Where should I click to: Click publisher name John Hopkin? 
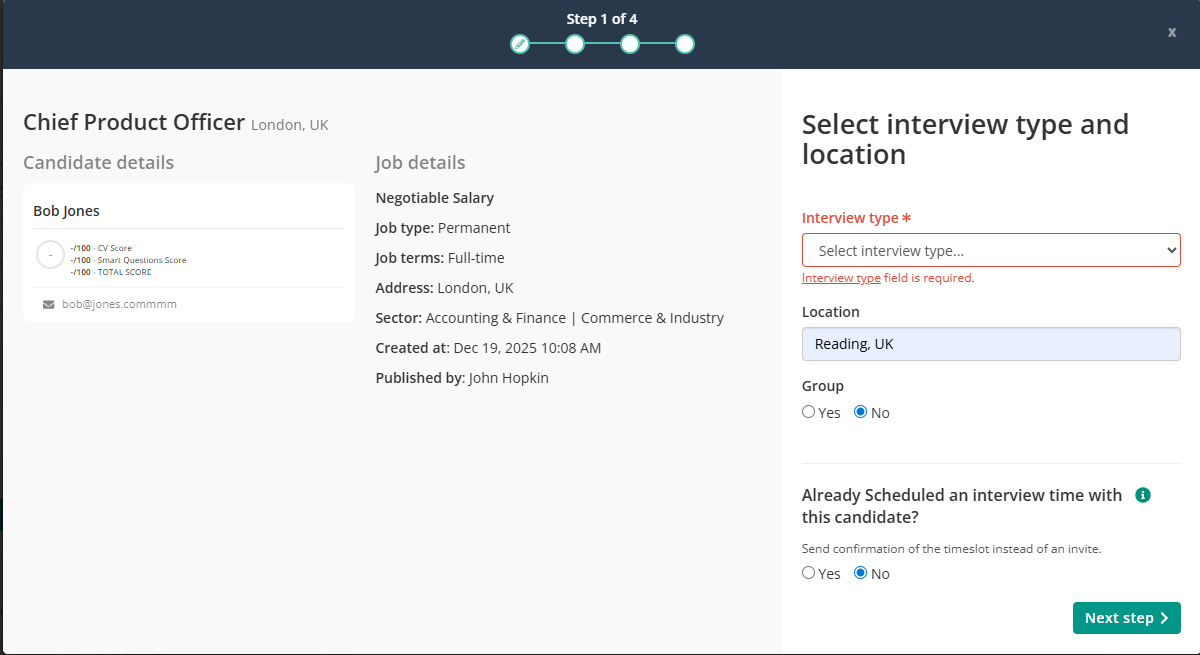510,378
